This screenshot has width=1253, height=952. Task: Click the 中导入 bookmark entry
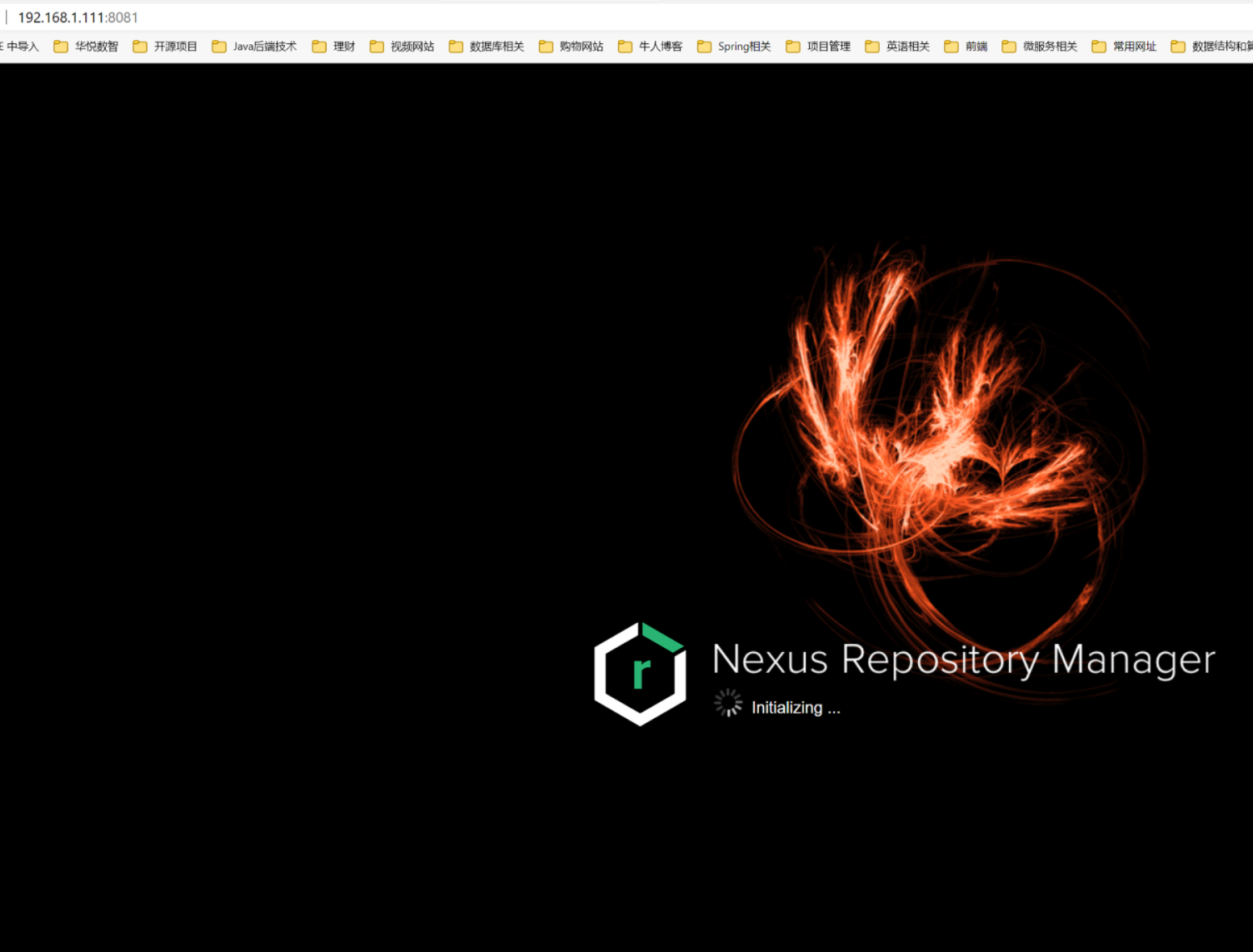[20, 47]
